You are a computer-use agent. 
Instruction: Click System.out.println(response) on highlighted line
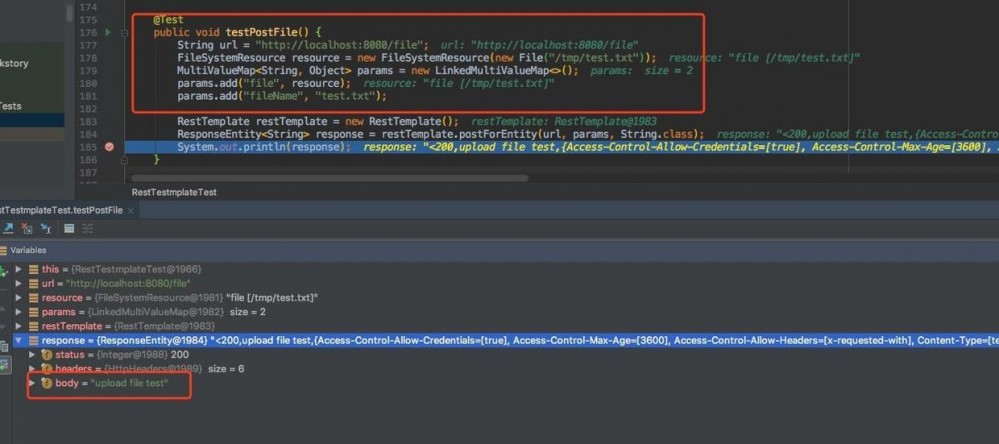click(264, 147)
